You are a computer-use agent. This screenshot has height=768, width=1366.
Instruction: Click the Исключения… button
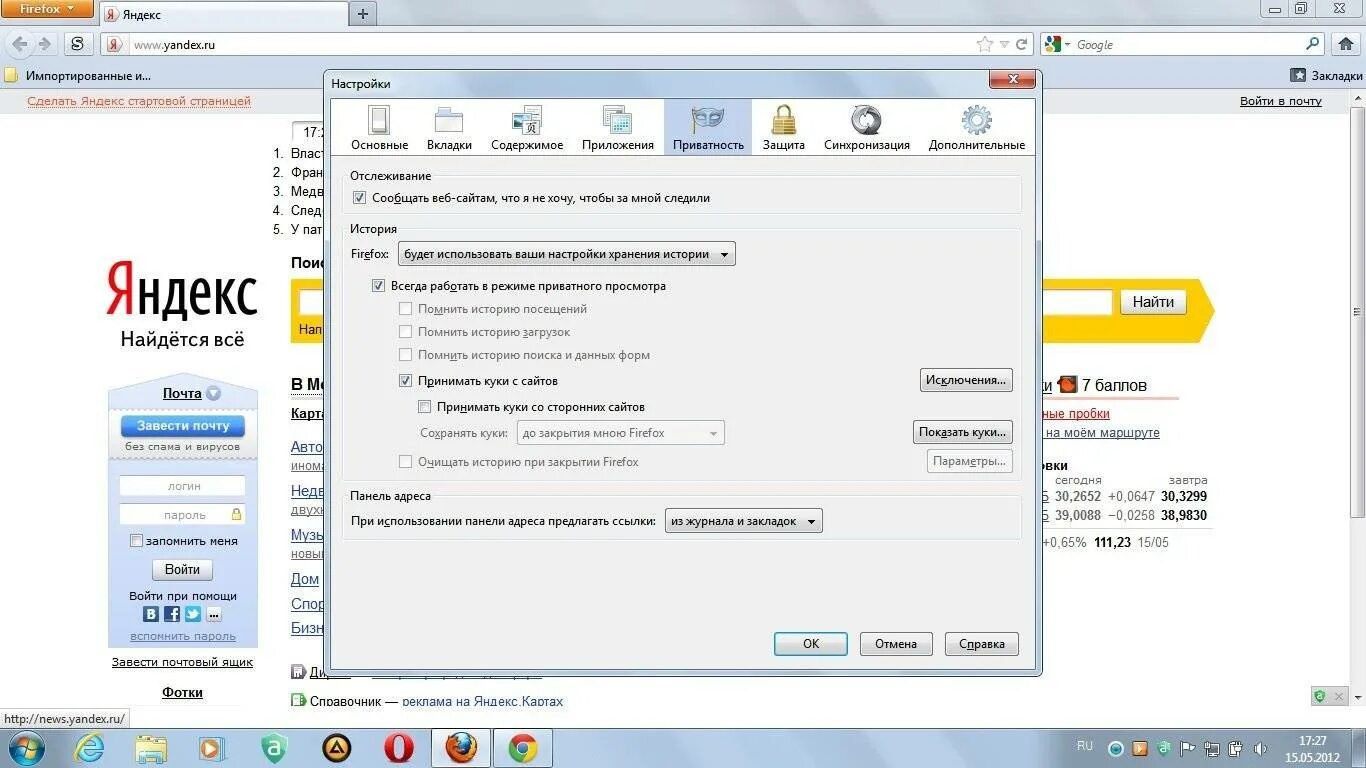(966, 380)
